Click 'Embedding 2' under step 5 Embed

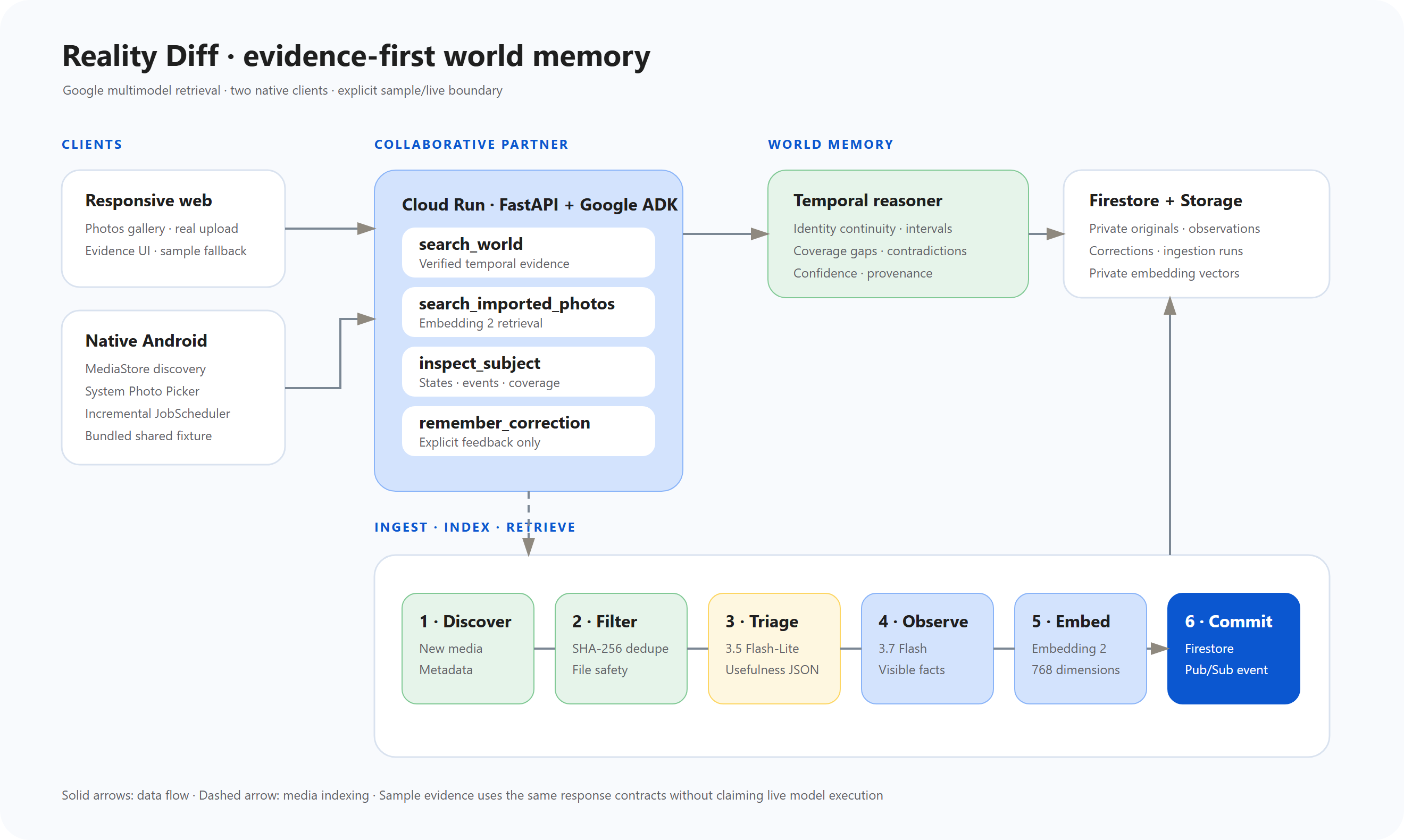click(1069, 649)
